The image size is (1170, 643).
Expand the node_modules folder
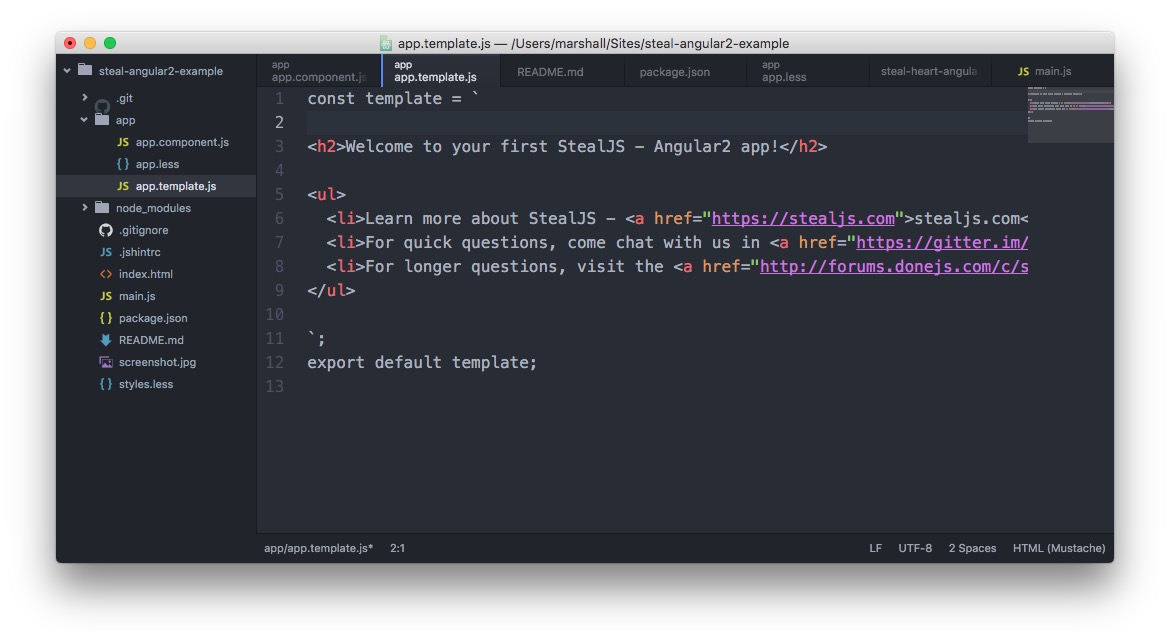(x=84, y=207)
